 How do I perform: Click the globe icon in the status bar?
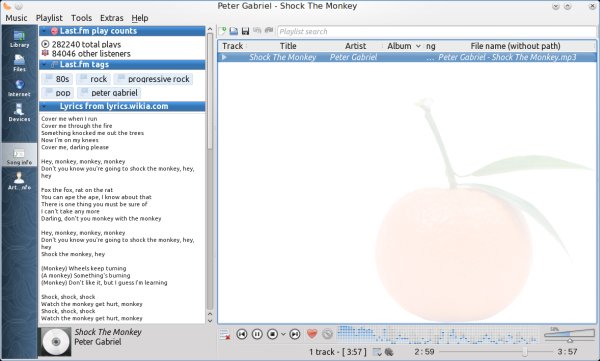coord(389,352)
